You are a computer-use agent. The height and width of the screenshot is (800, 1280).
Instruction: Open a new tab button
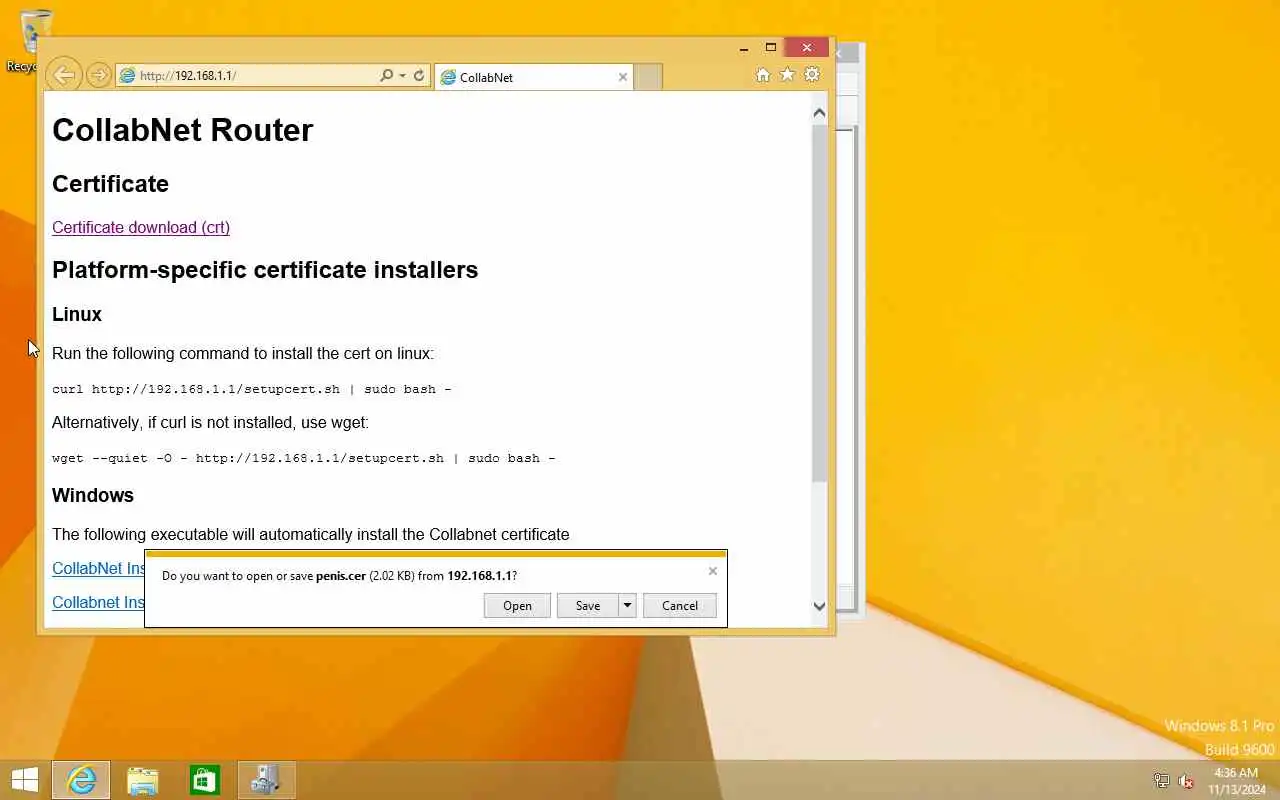coord(649,77)
